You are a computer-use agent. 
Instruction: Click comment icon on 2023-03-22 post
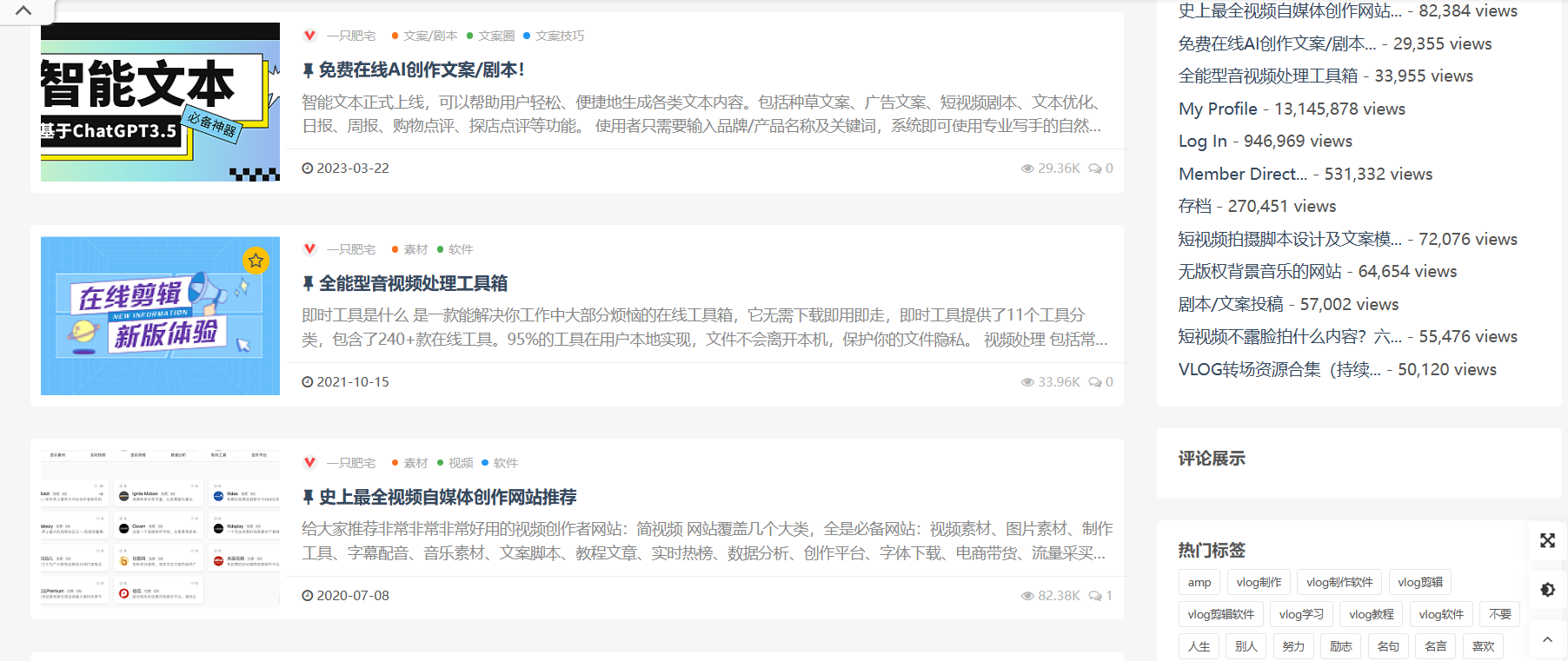(1095, 169)
